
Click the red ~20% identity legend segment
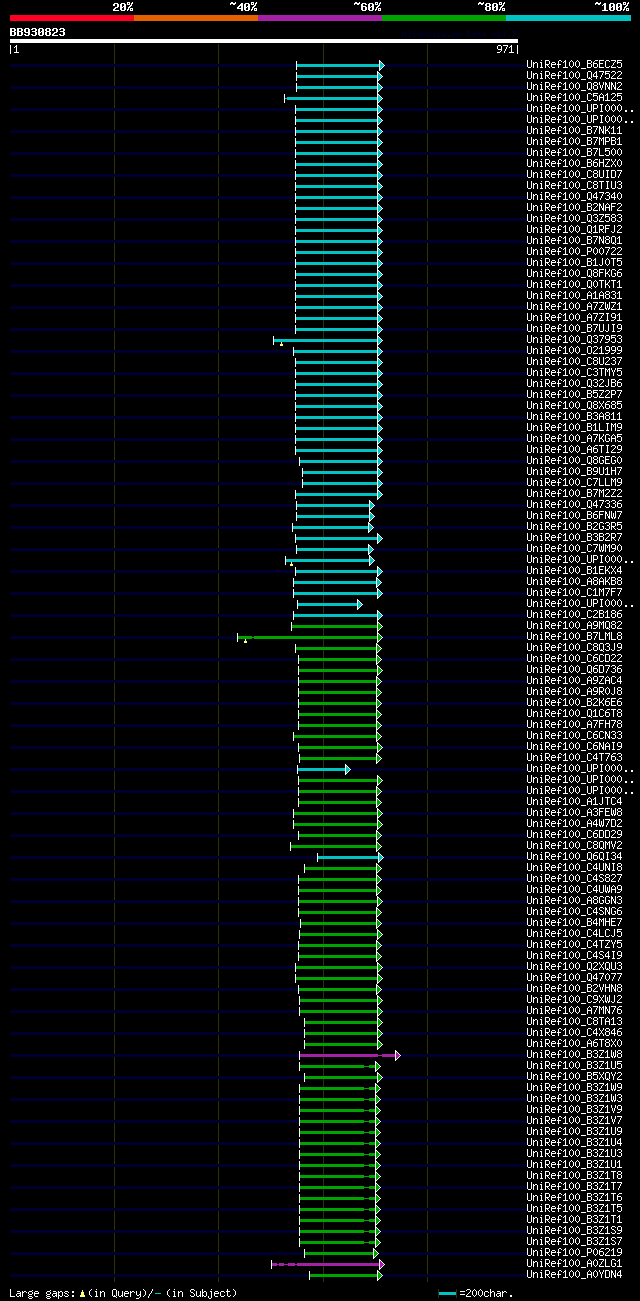[x=72, y=17]
